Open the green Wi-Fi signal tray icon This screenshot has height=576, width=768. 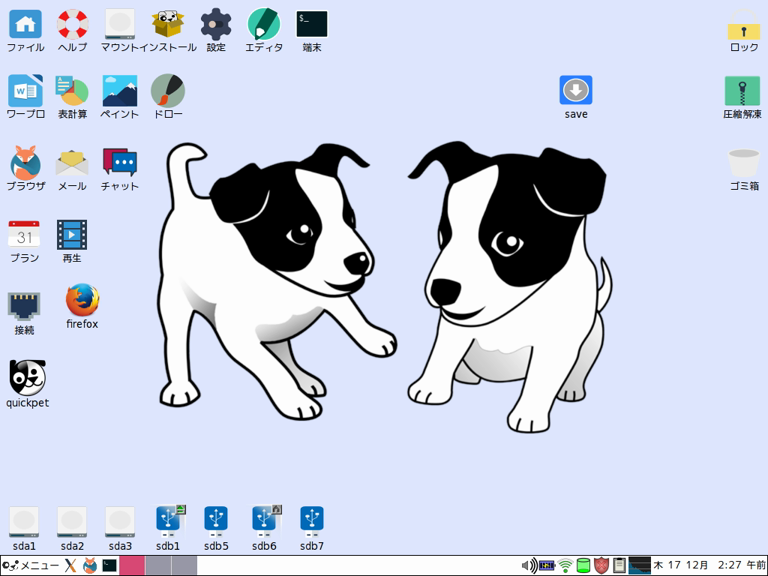565,566
